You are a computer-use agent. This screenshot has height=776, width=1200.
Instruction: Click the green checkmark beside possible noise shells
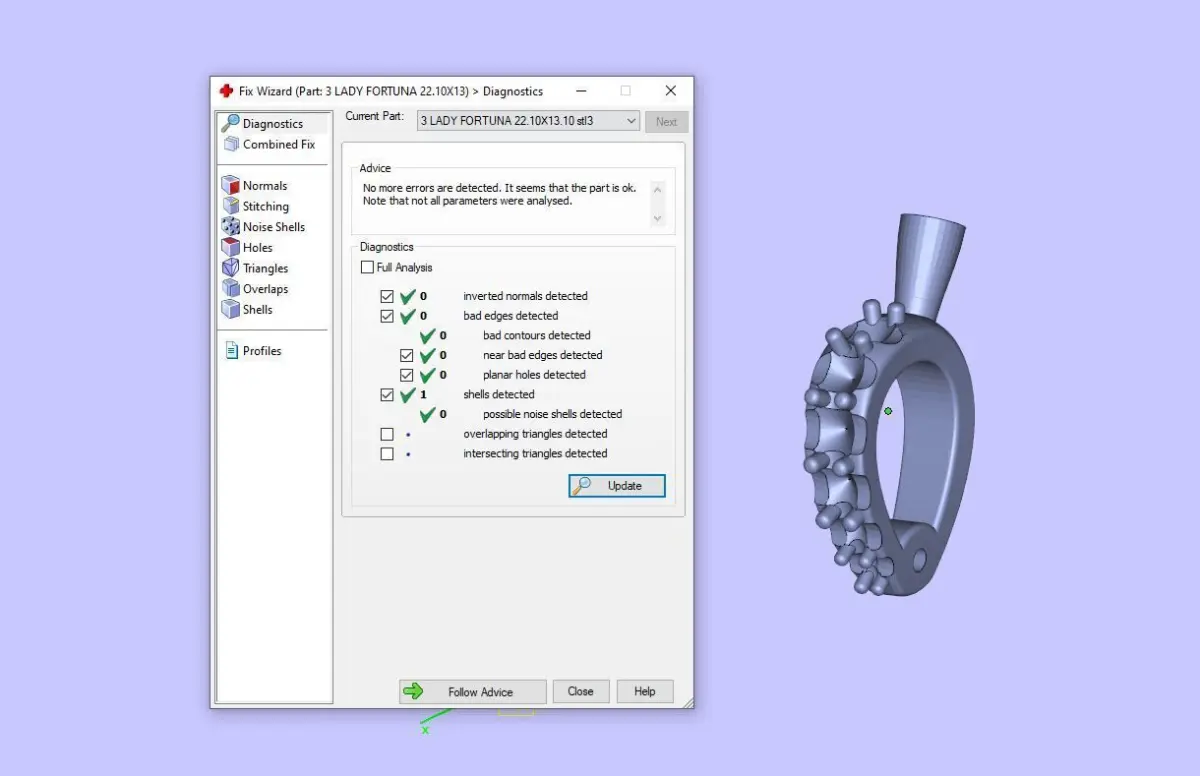coord(427,414)
